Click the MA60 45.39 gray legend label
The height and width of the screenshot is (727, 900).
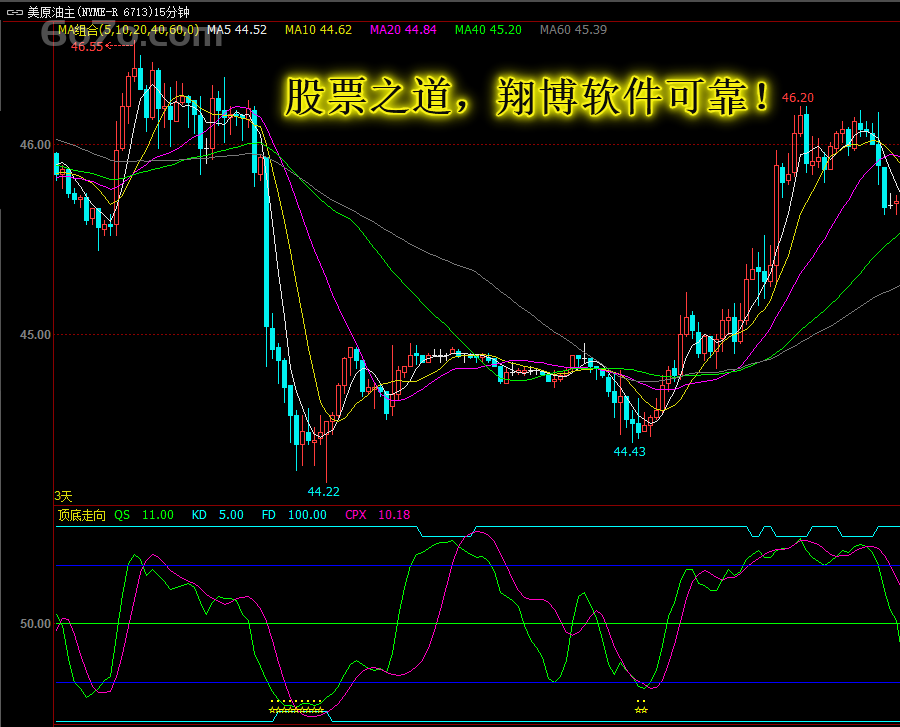point(573,30)
